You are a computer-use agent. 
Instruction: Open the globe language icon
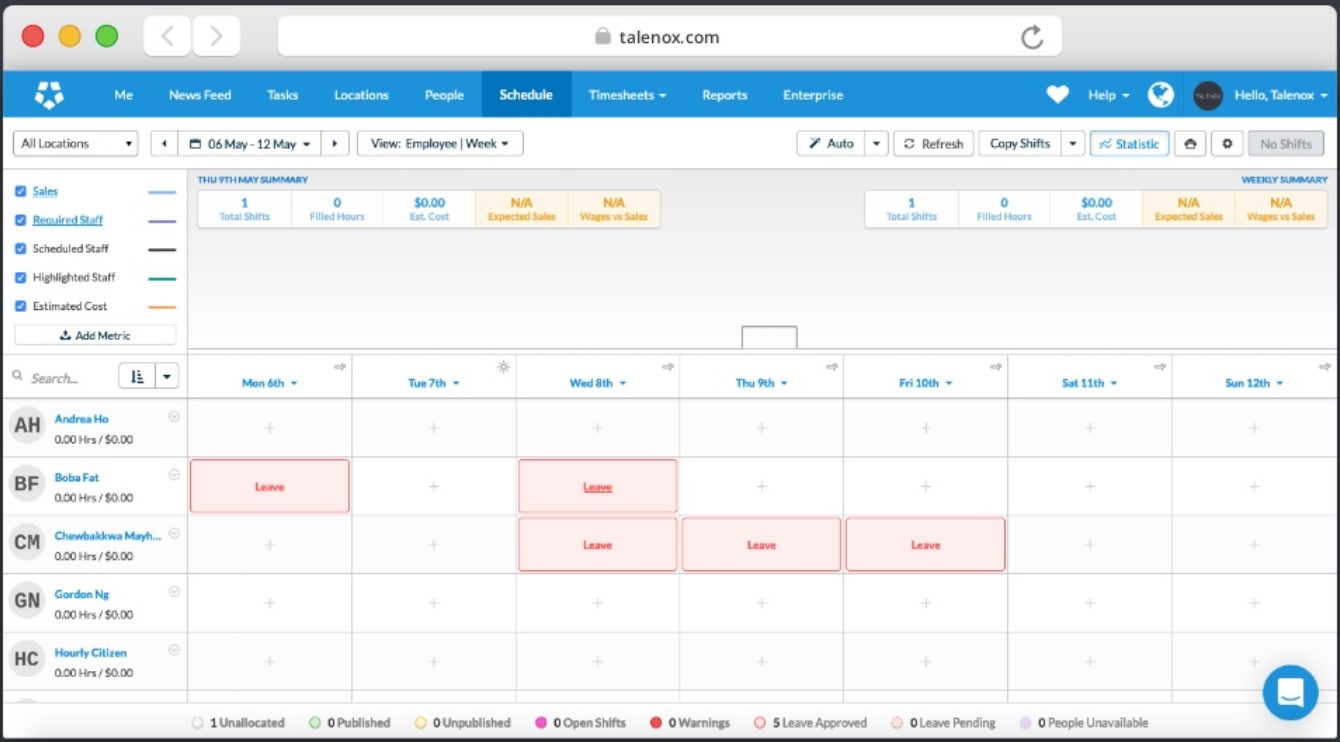click(x=1160, y=95)
